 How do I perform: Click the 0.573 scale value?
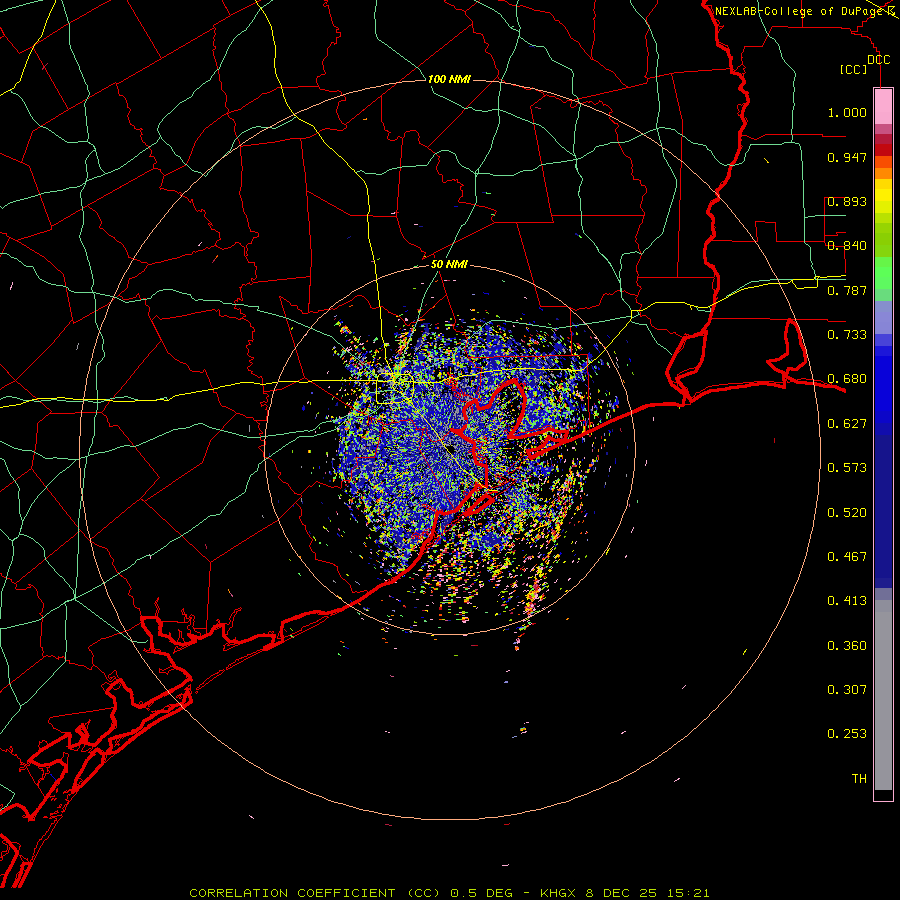click(847, 468)
